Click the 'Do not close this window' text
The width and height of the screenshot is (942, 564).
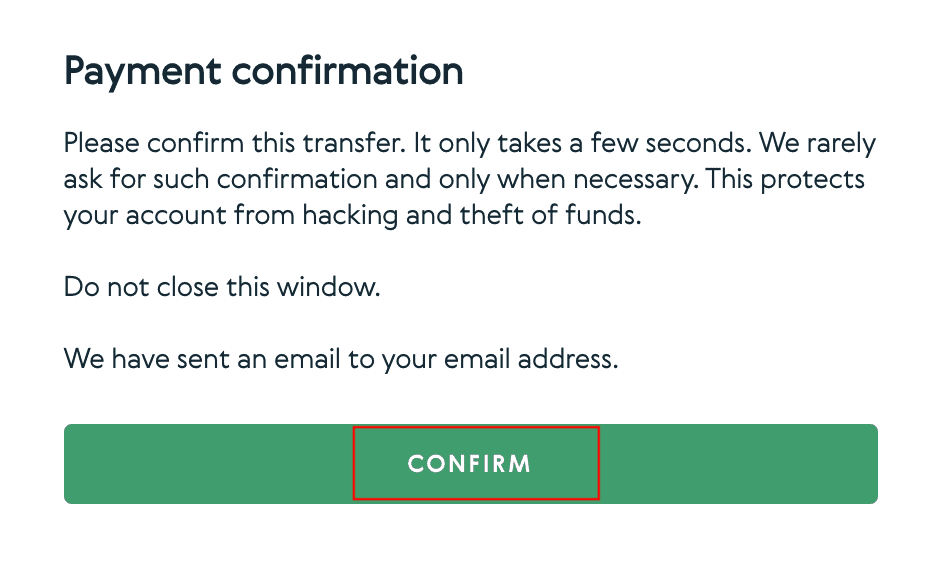pyautogui.click(x=222, y=287)
